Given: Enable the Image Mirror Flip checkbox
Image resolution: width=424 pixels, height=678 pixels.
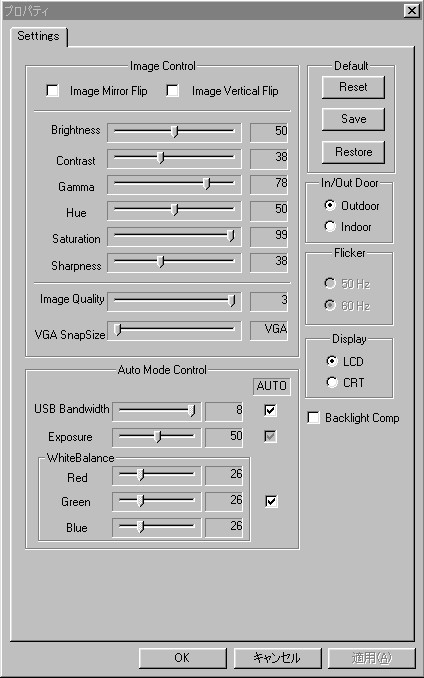Looking at the screenshot, I should point(52,91).
